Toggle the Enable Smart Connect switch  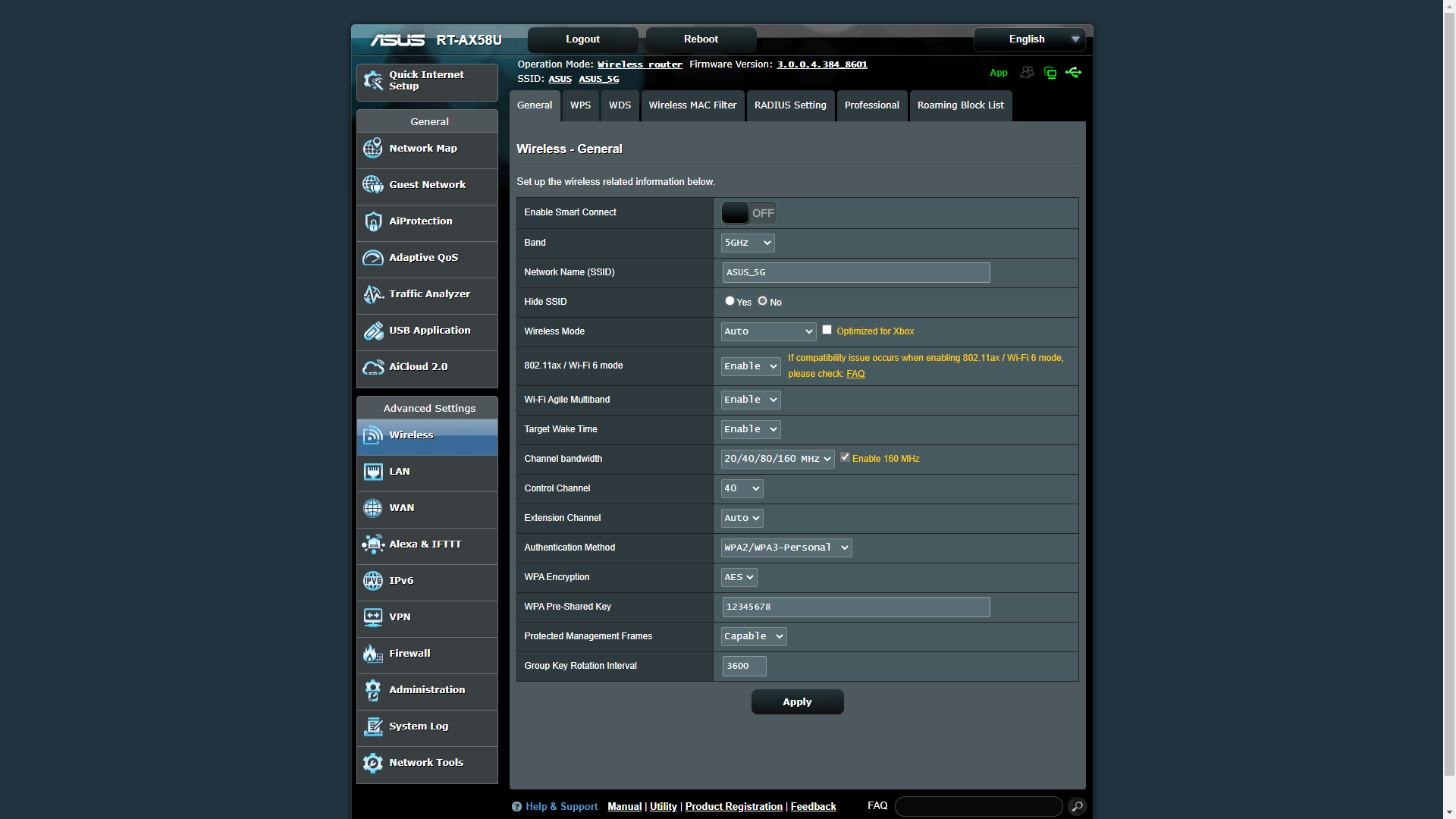748,213
